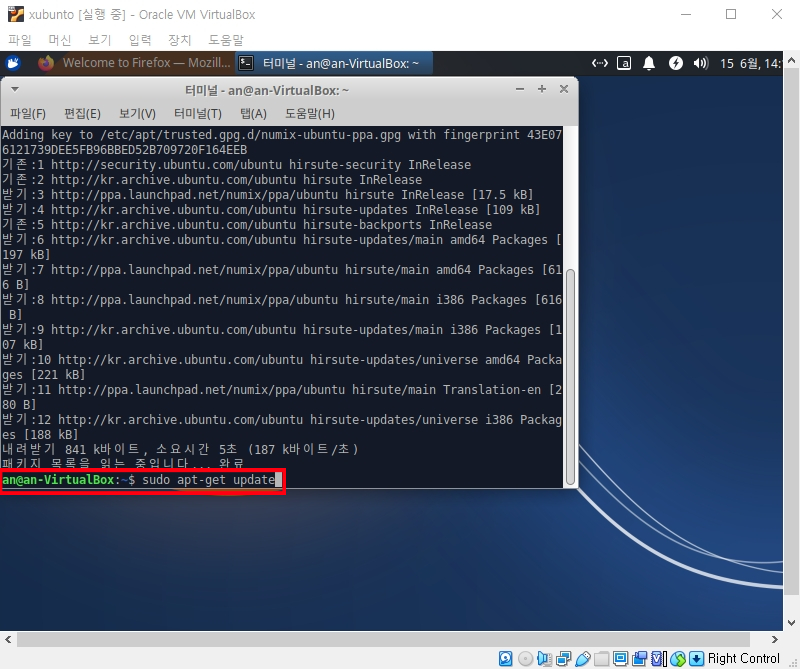Viewport: 800px width, 669px height.
Task: Switch to Welcome to Firefox taskbar window
Action: 134,63
